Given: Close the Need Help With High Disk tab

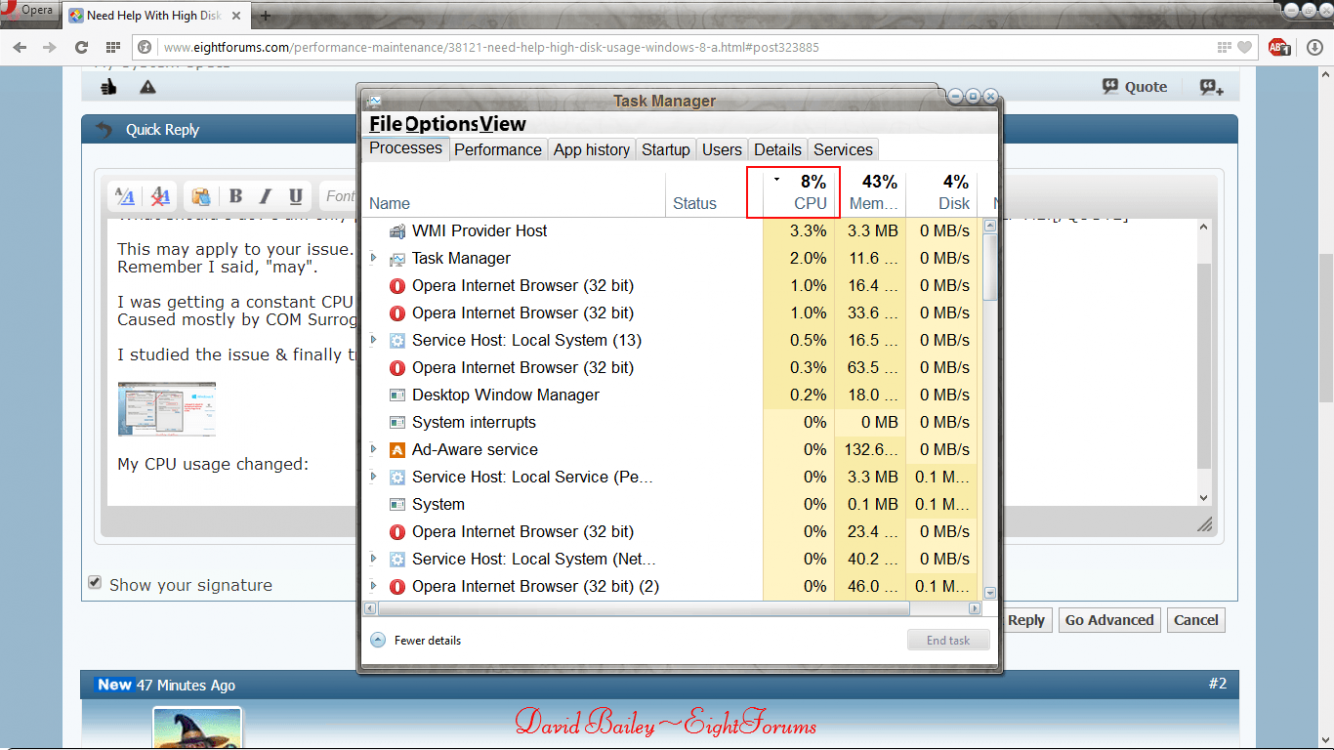Looking at the screenshot, I should click(236, 15).
